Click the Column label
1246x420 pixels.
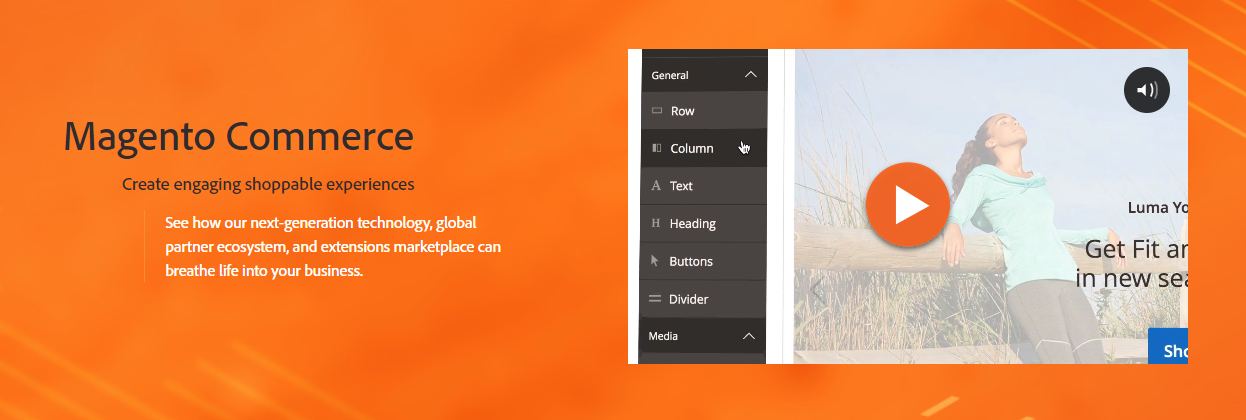point(692,148)
